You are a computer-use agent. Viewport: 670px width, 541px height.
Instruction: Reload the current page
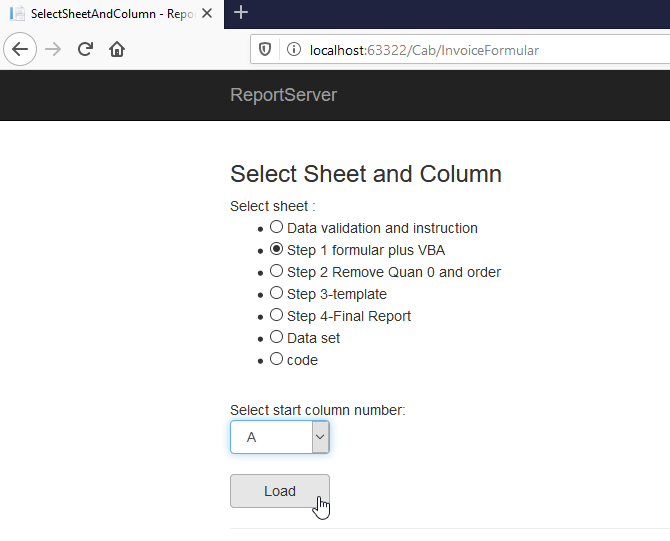(x=85, y=49)
